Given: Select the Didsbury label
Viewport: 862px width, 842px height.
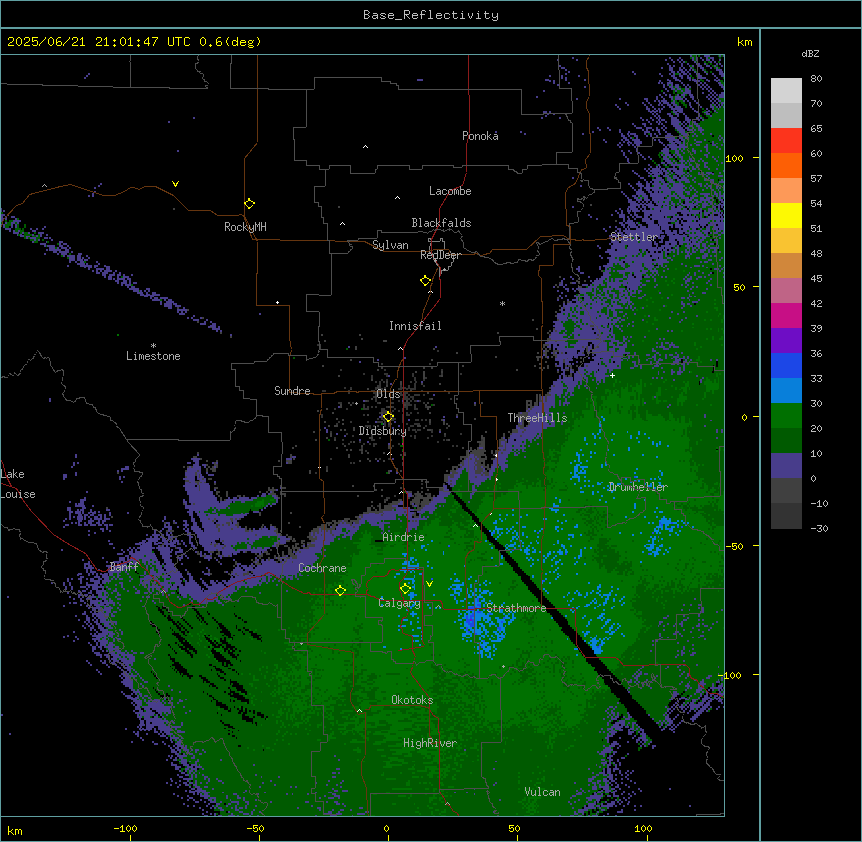Looking at the screenshot, I should [383, 431].
